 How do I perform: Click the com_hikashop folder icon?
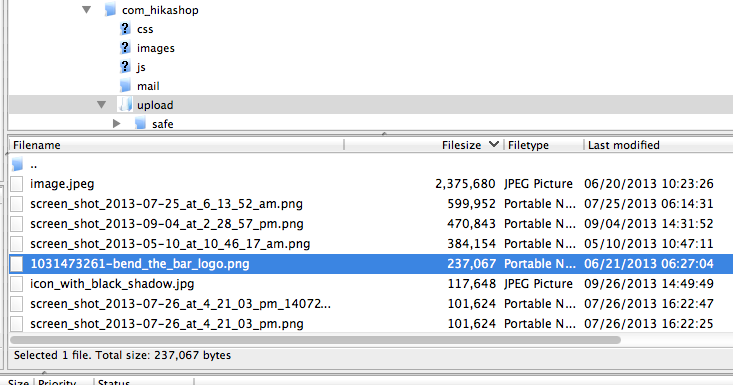pyautogui.click(x=110, y=9)
